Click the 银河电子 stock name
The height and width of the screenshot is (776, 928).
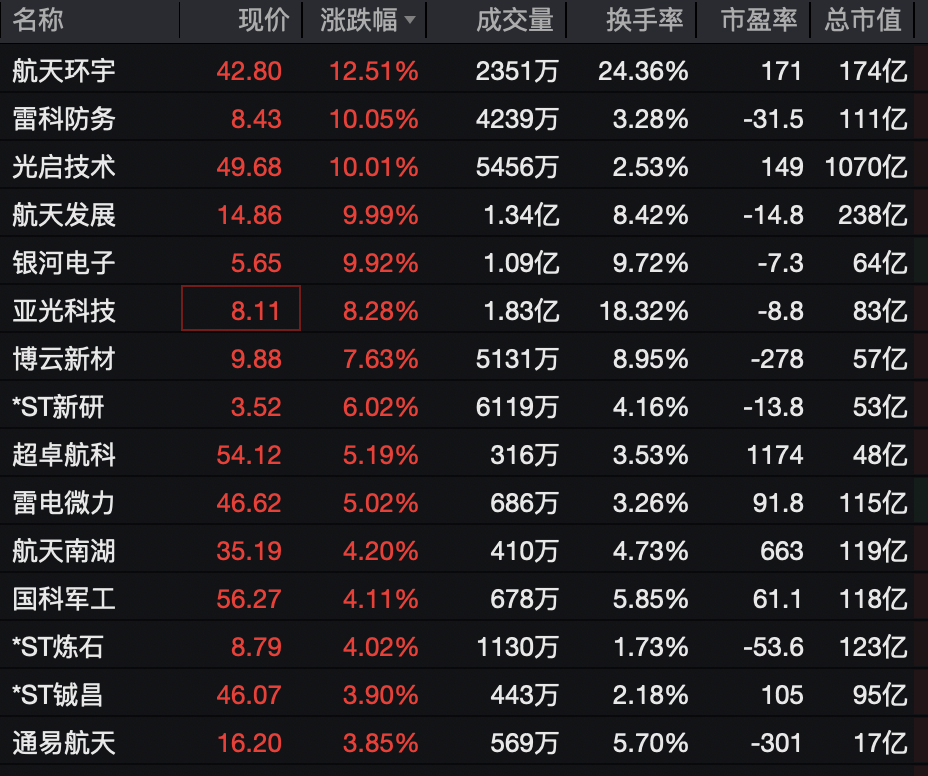point(64,263)
